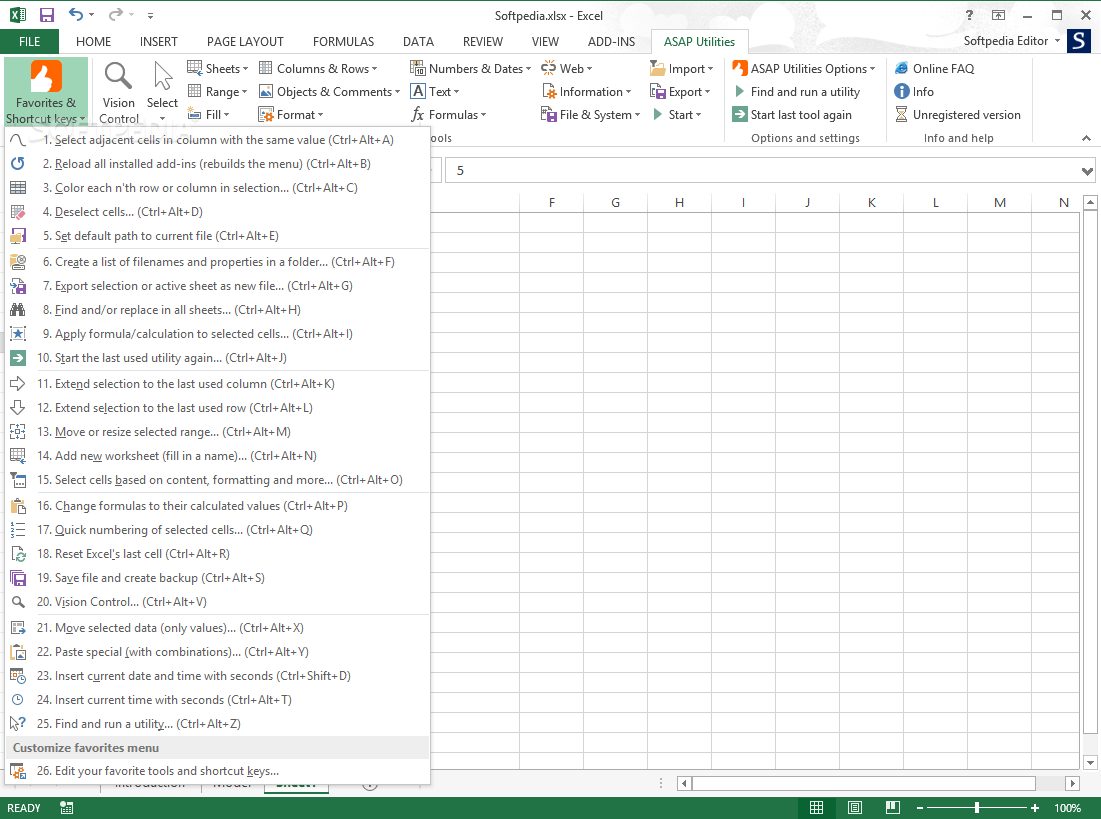The width and height of the screenshot is (1101, 819).
Task: Choose Apply formula/calculation to selected cells
Action: pos(217,334)
